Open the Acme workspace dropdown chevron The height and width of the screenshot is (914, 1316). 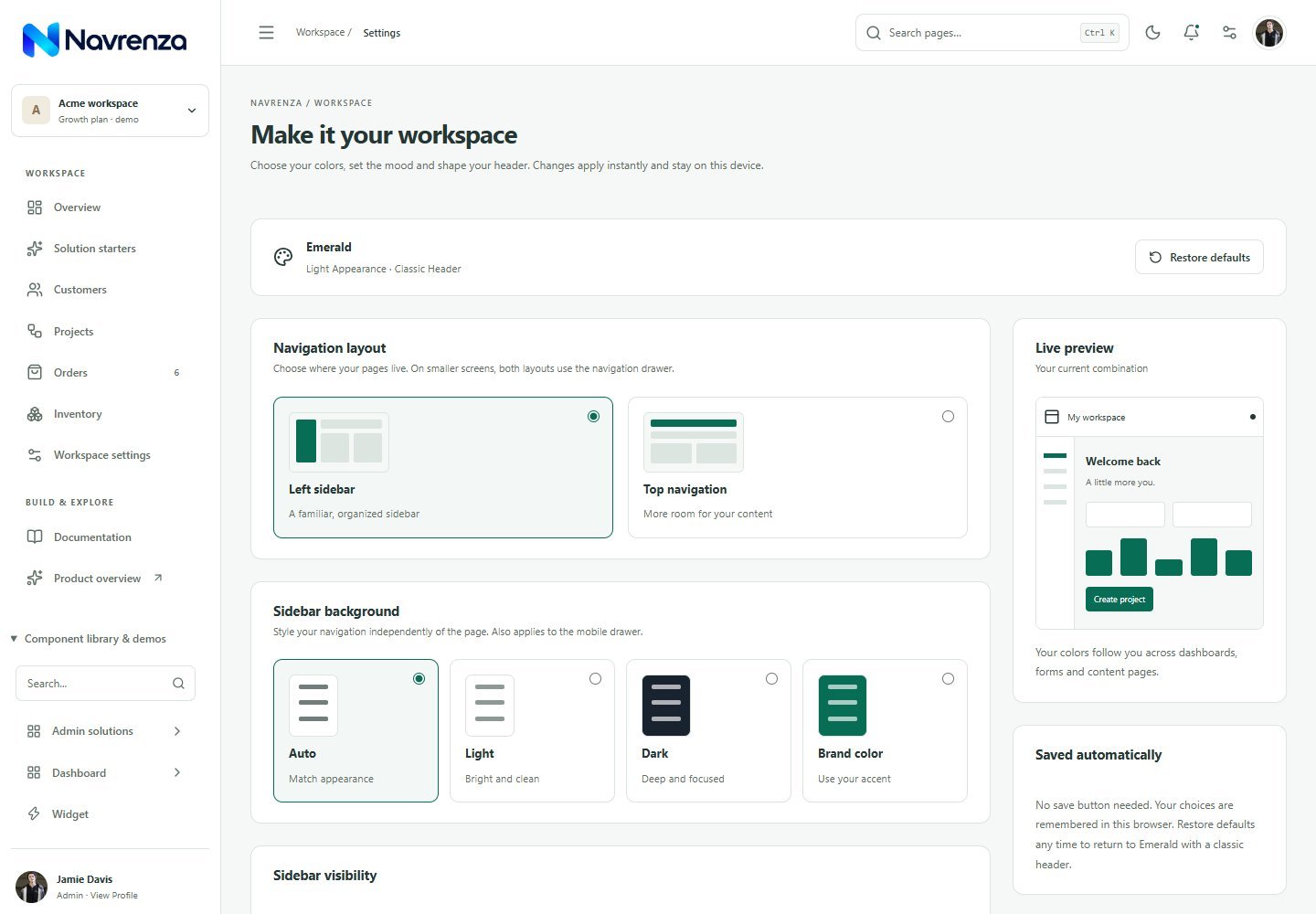(192, 111)
